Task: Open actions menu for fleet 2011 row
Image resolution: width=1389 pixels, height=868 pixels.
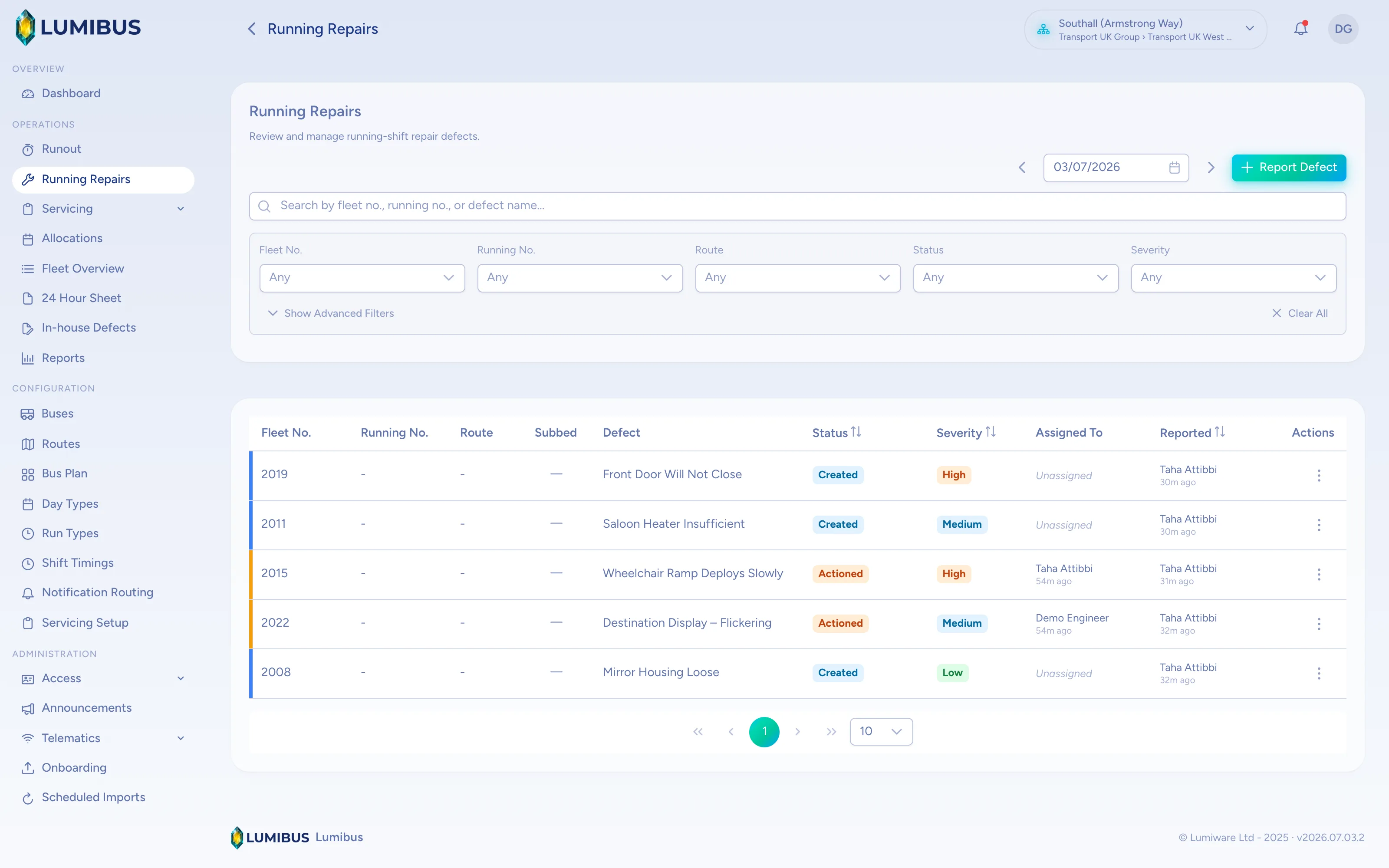Action: click(1319, 525)
